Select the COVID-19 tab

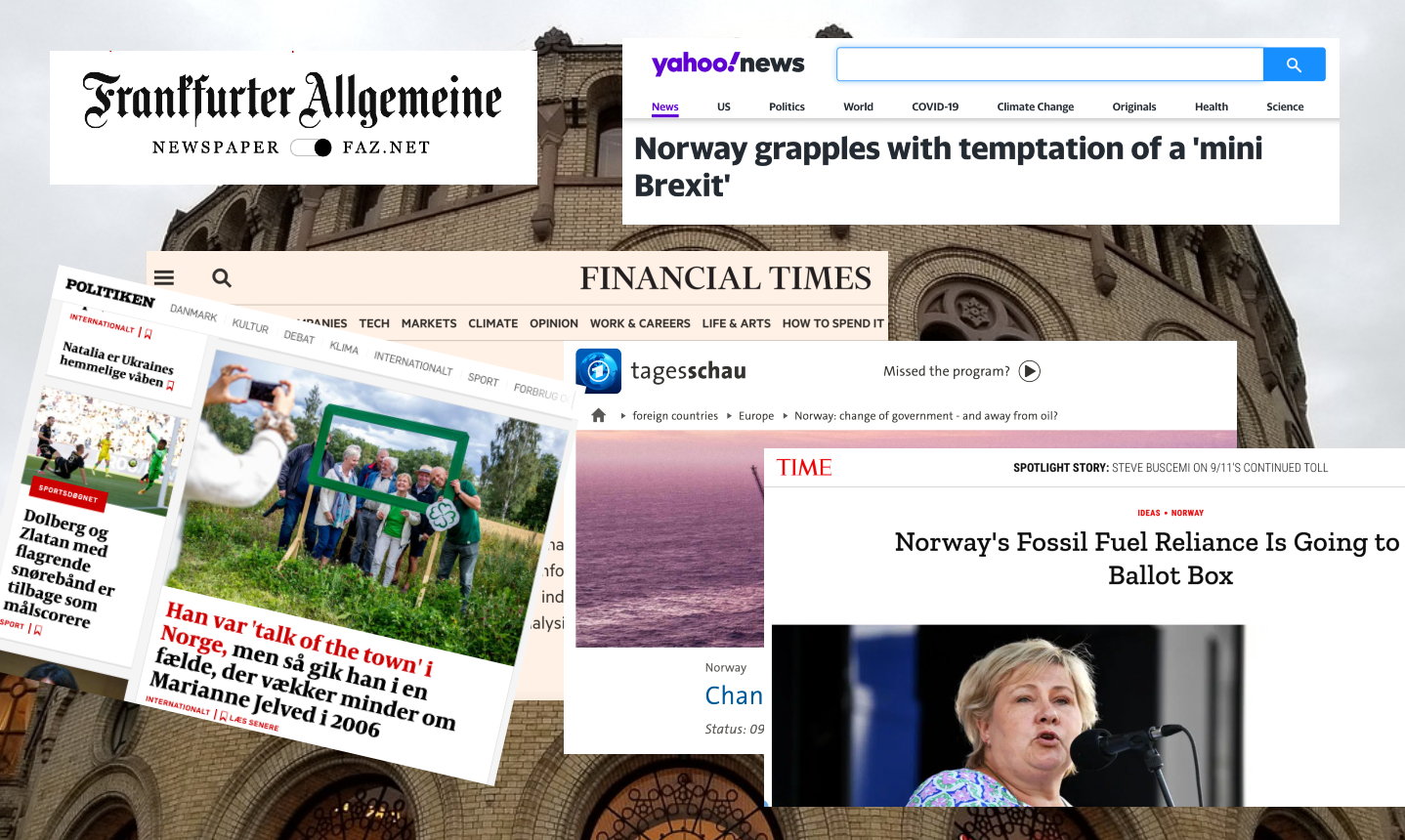[x=935, y=106]
